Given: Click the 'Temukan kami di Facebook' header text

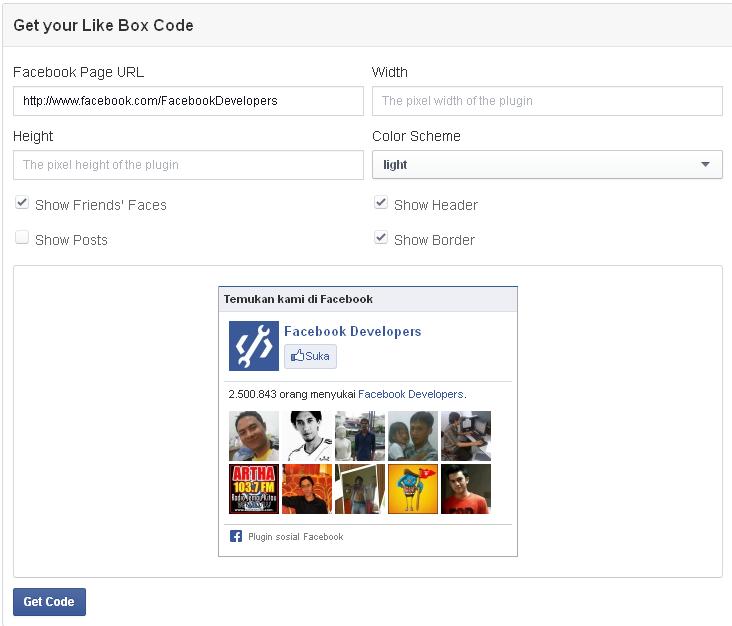Looking at the screenshot, I should point(298,299).
